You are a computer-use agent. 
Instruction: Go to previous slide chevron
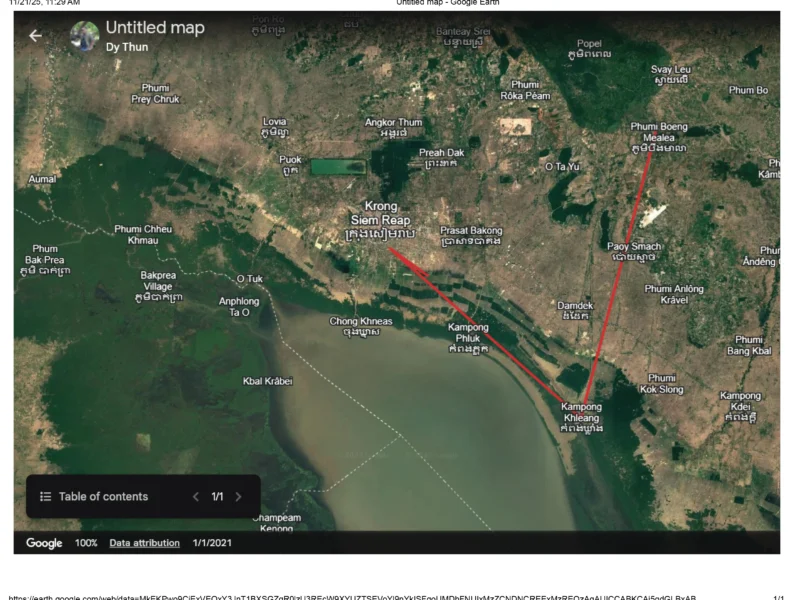coord(195,496)
